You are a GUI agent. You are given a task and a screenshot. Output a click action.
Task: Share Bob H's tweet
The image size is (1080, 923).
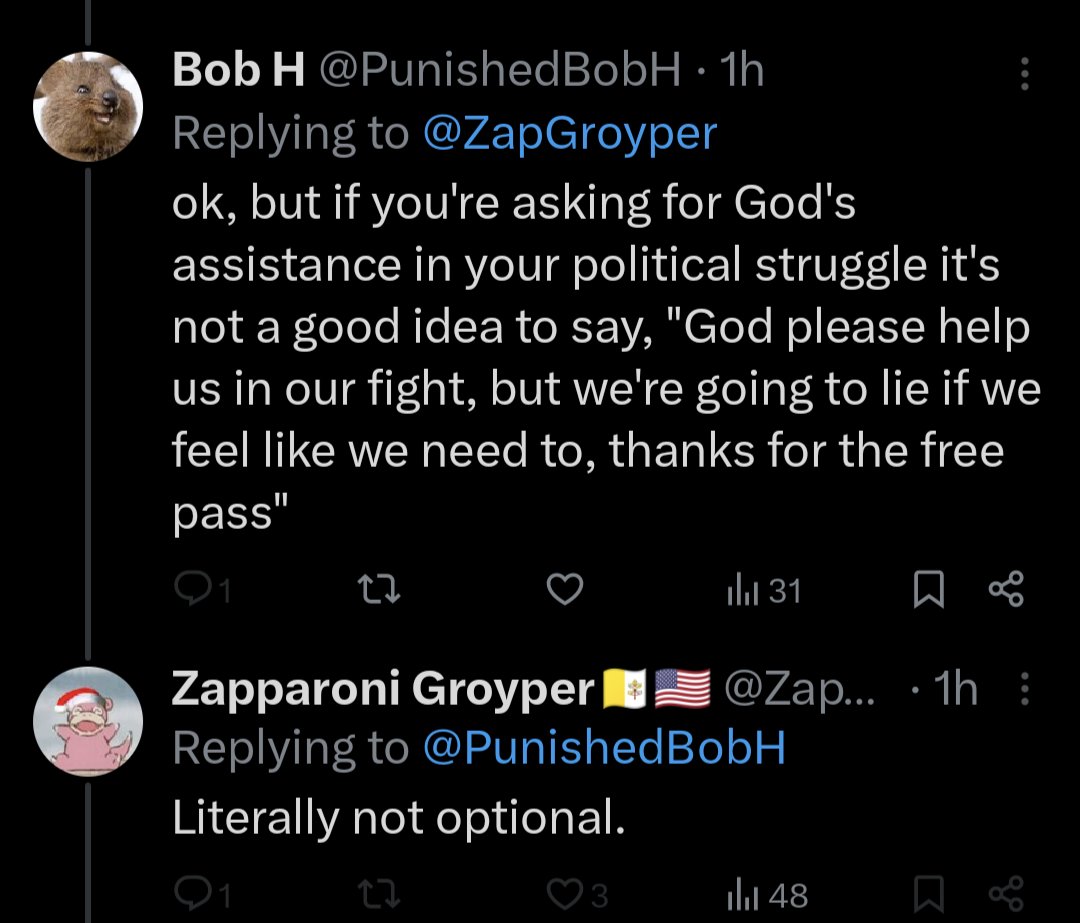pos(1006,590)
